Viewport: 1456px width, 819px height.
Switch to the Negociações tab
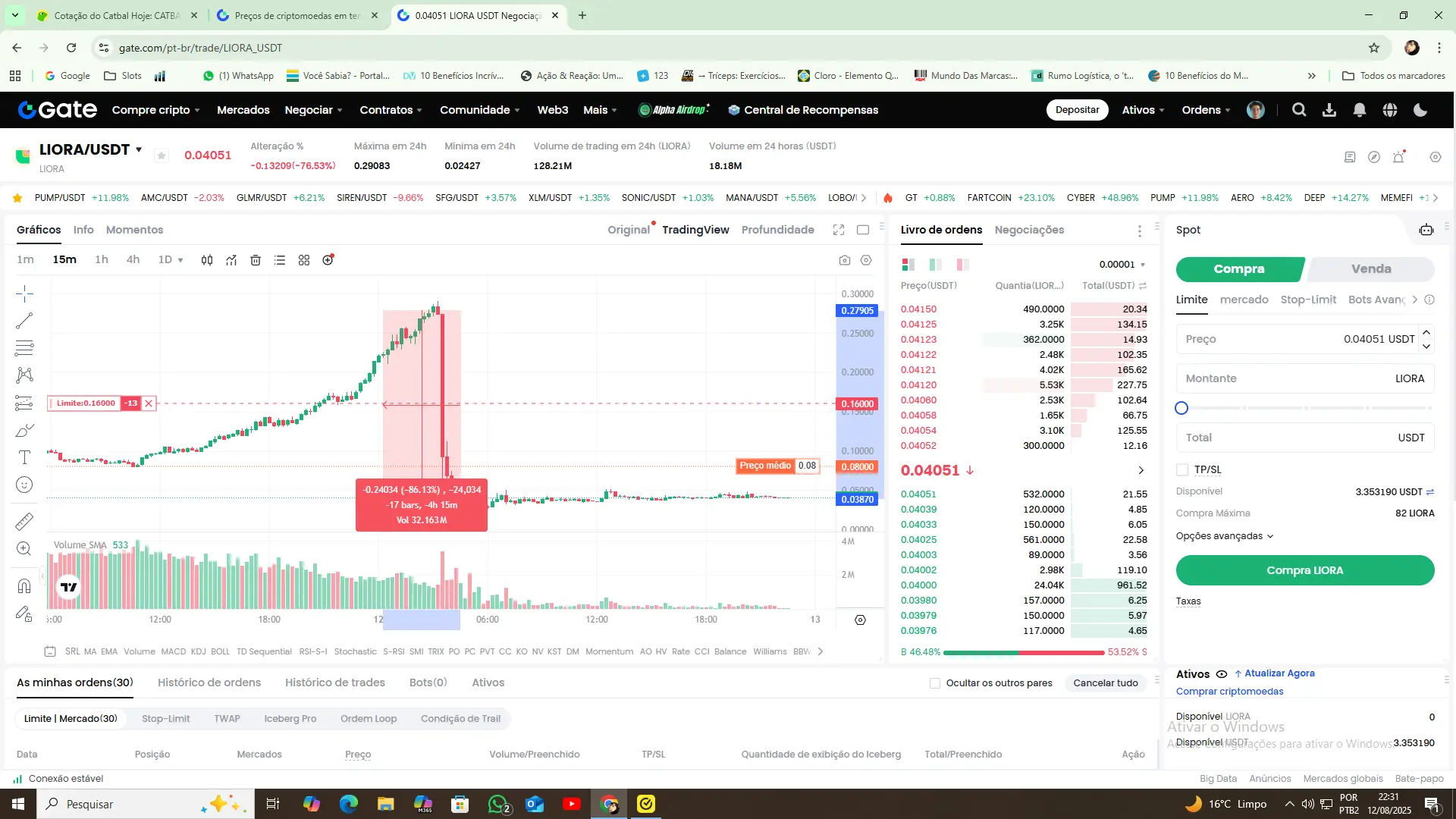[x=1029, y=230]
